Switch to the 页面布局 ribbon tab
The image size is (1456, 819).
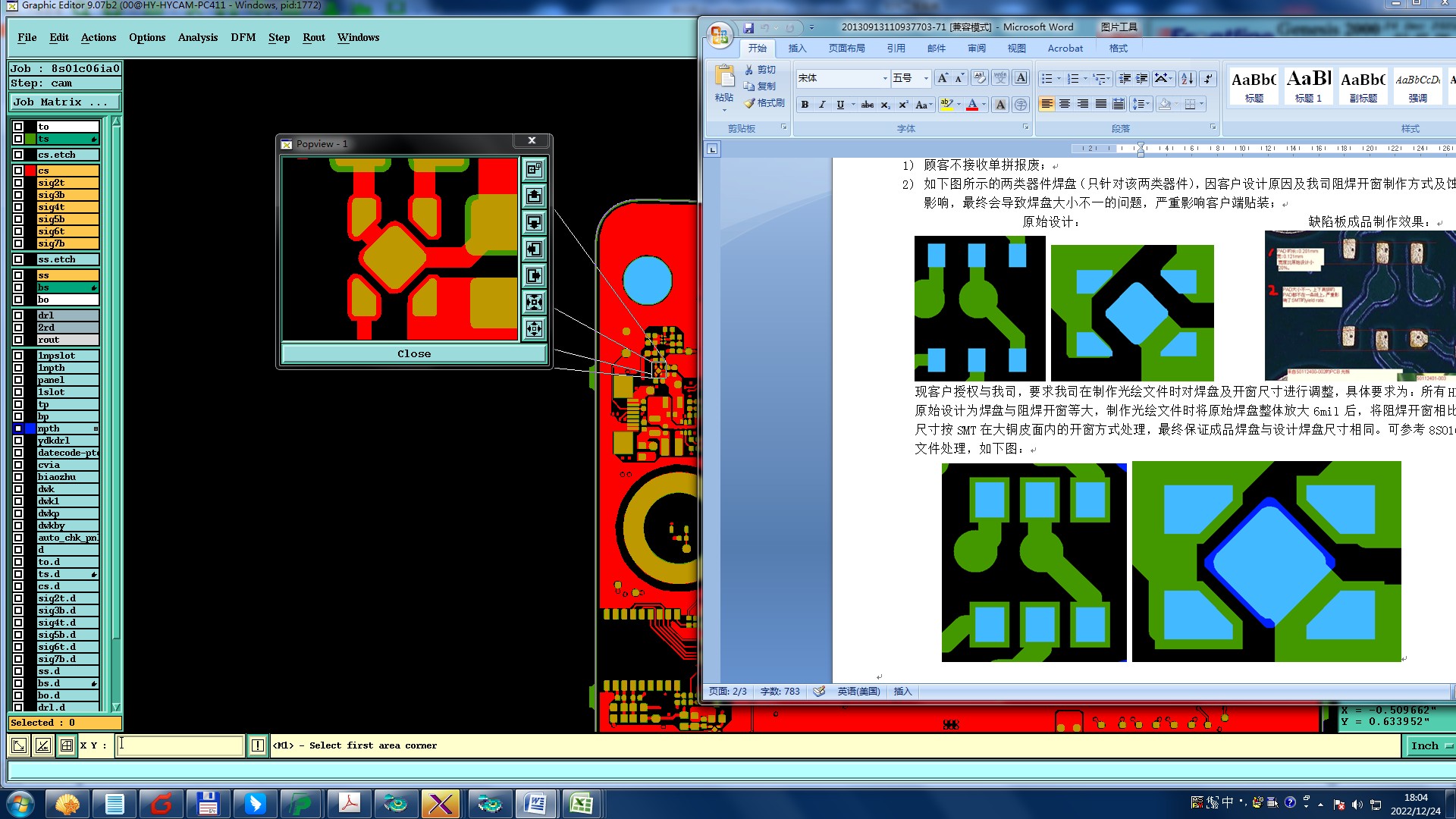coord(846,48)
